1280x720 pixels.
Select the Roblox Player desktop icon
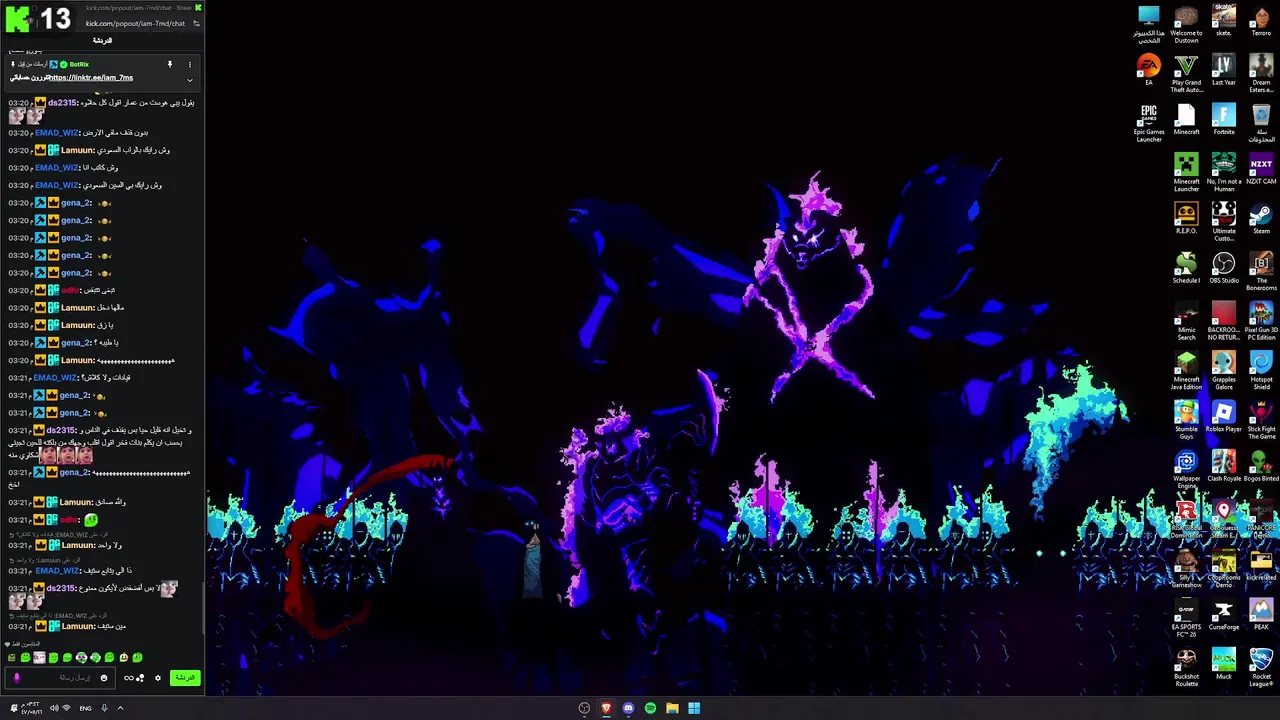coord(1224,416)
